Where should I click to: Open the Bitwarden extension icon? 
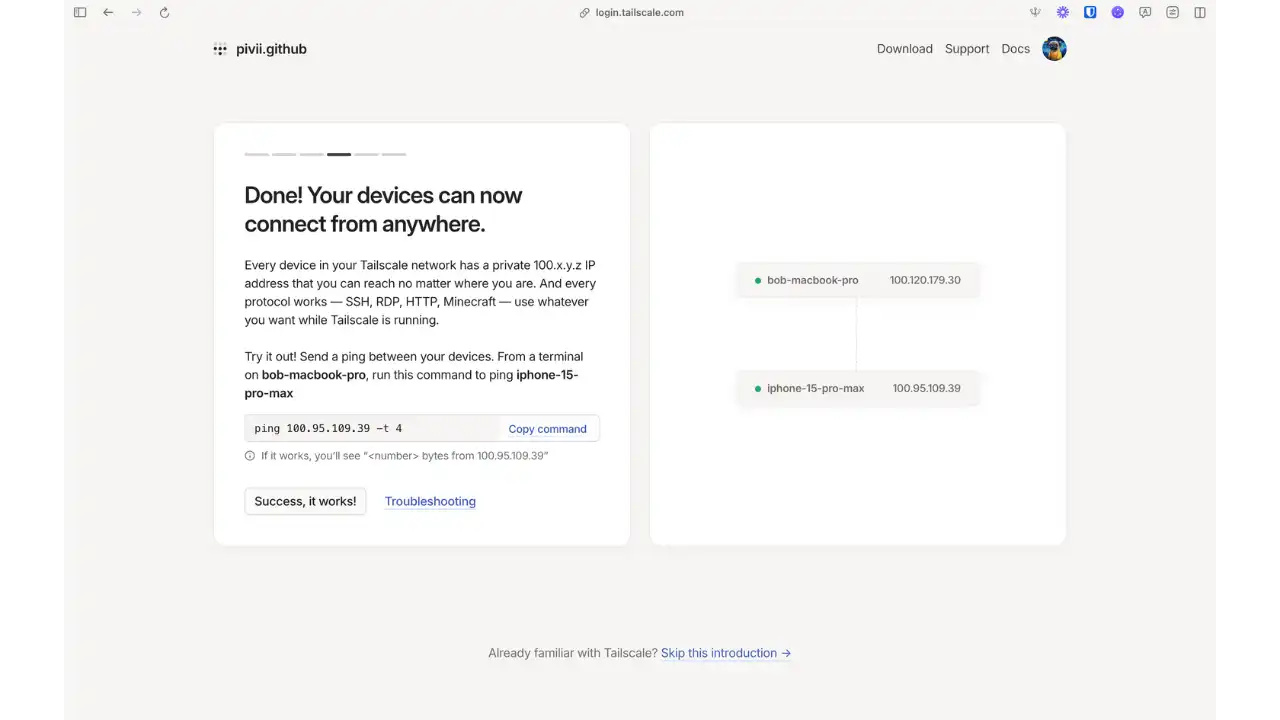pyautogui.click(x=1090, y=12)
